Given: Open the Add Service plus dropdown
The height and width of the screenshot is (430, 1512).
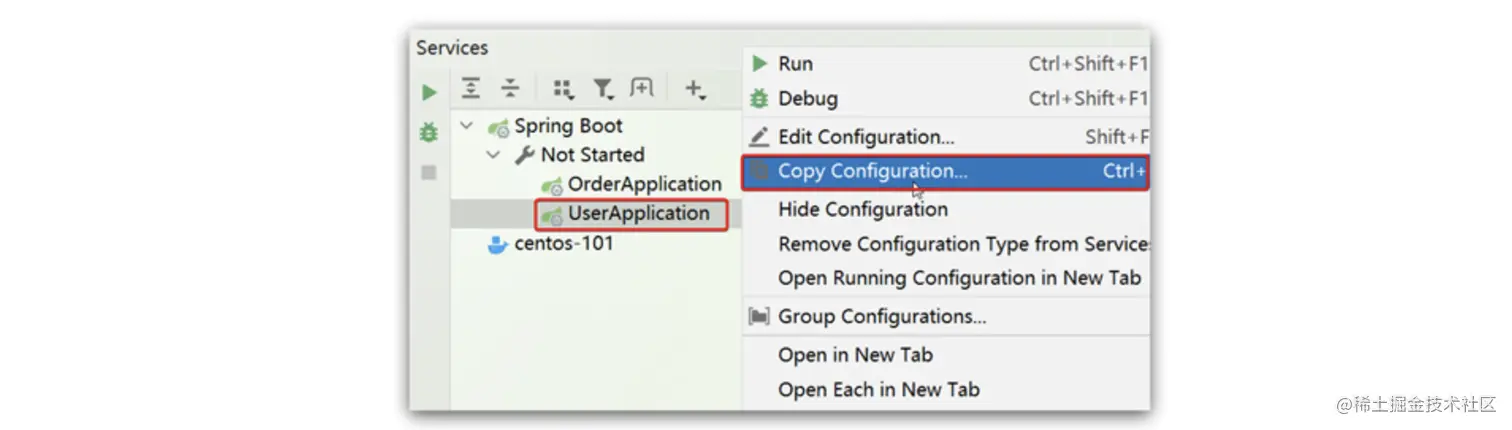Looking at the screenshot, I should point(694,89).
